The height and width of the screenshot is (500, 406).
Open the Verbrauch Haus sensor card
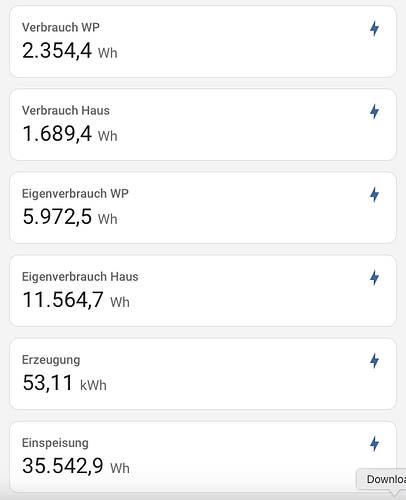[203, 125]
